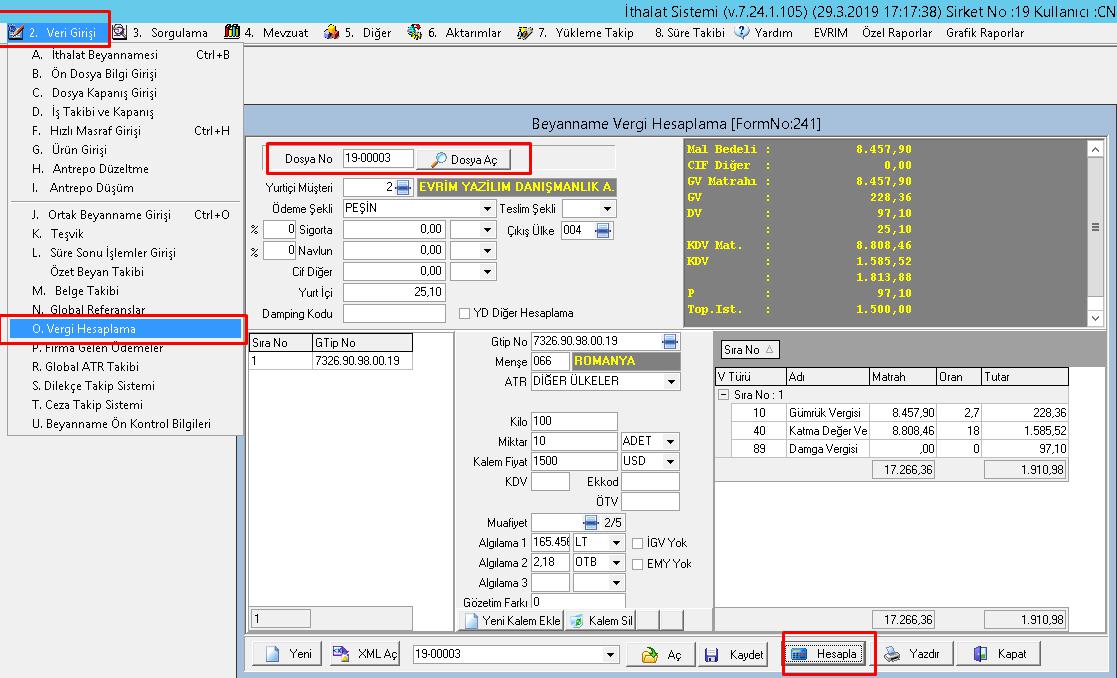Open the Kalem Fiyat currency dropdown USD
Image resolution: width=1117 pixels, height=678 pixels.
(670, 461)
